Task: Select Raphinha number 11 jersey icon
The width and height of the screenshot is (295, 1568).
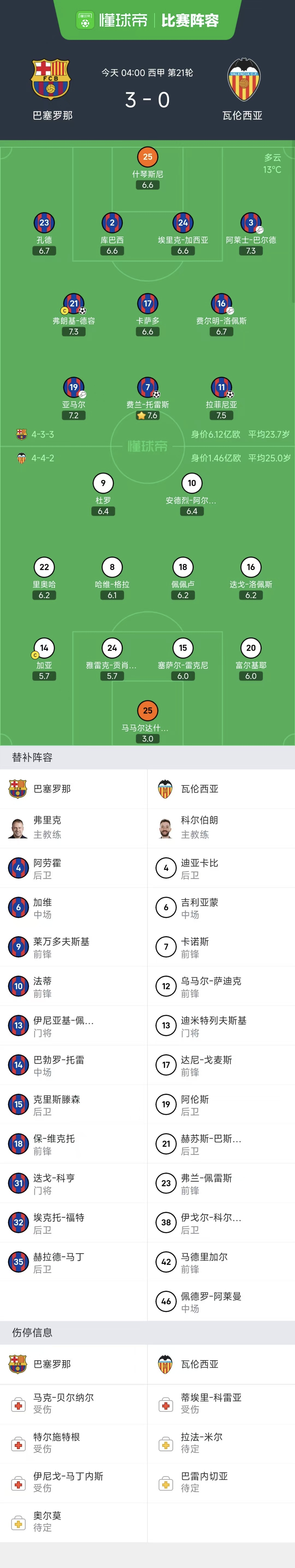Action: pyautogui.click(x=222, y=387)
